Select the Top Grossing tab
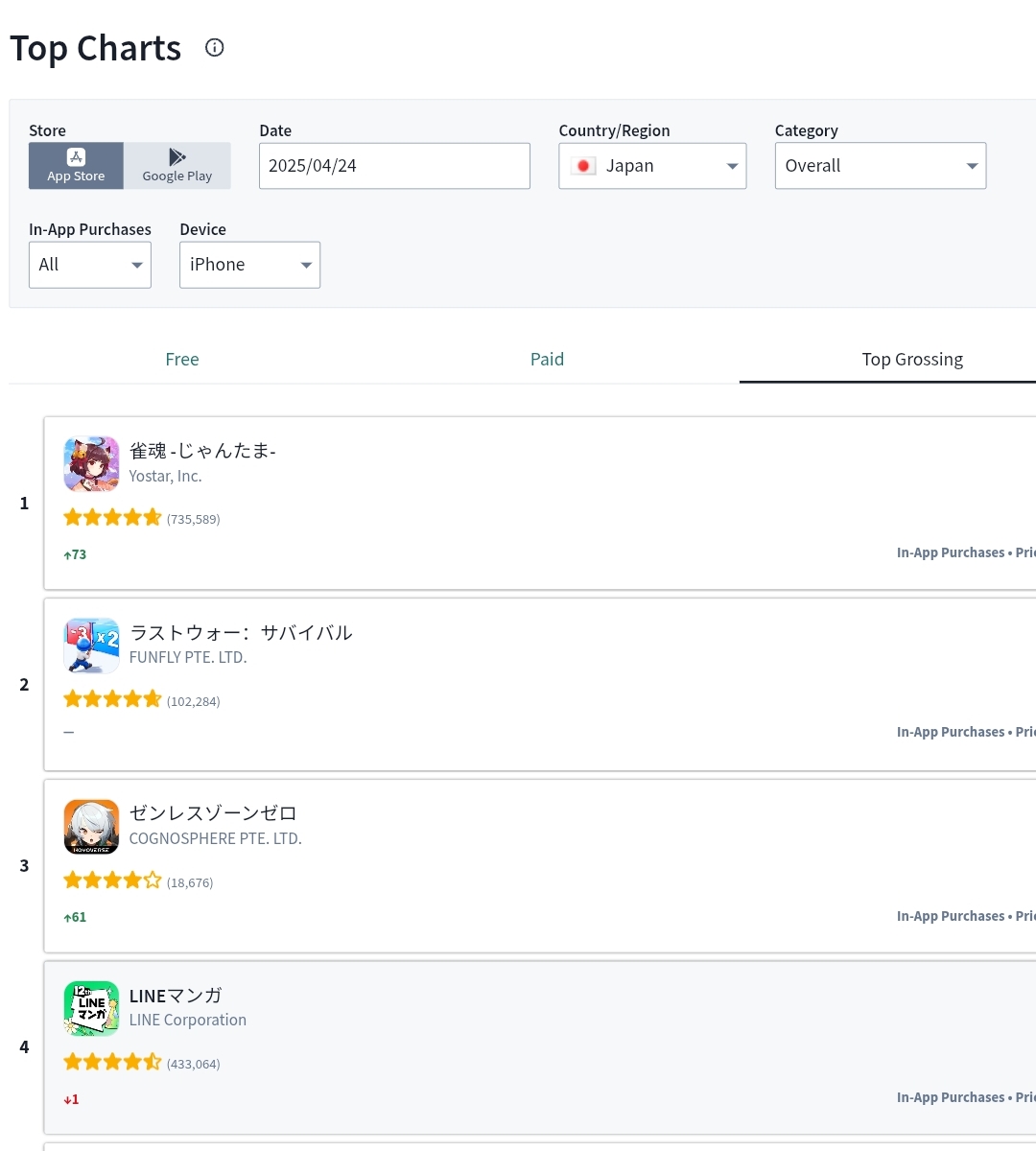Image resolution: width=1036 pixels, height=1151 pixels. [x=912, y=360]
